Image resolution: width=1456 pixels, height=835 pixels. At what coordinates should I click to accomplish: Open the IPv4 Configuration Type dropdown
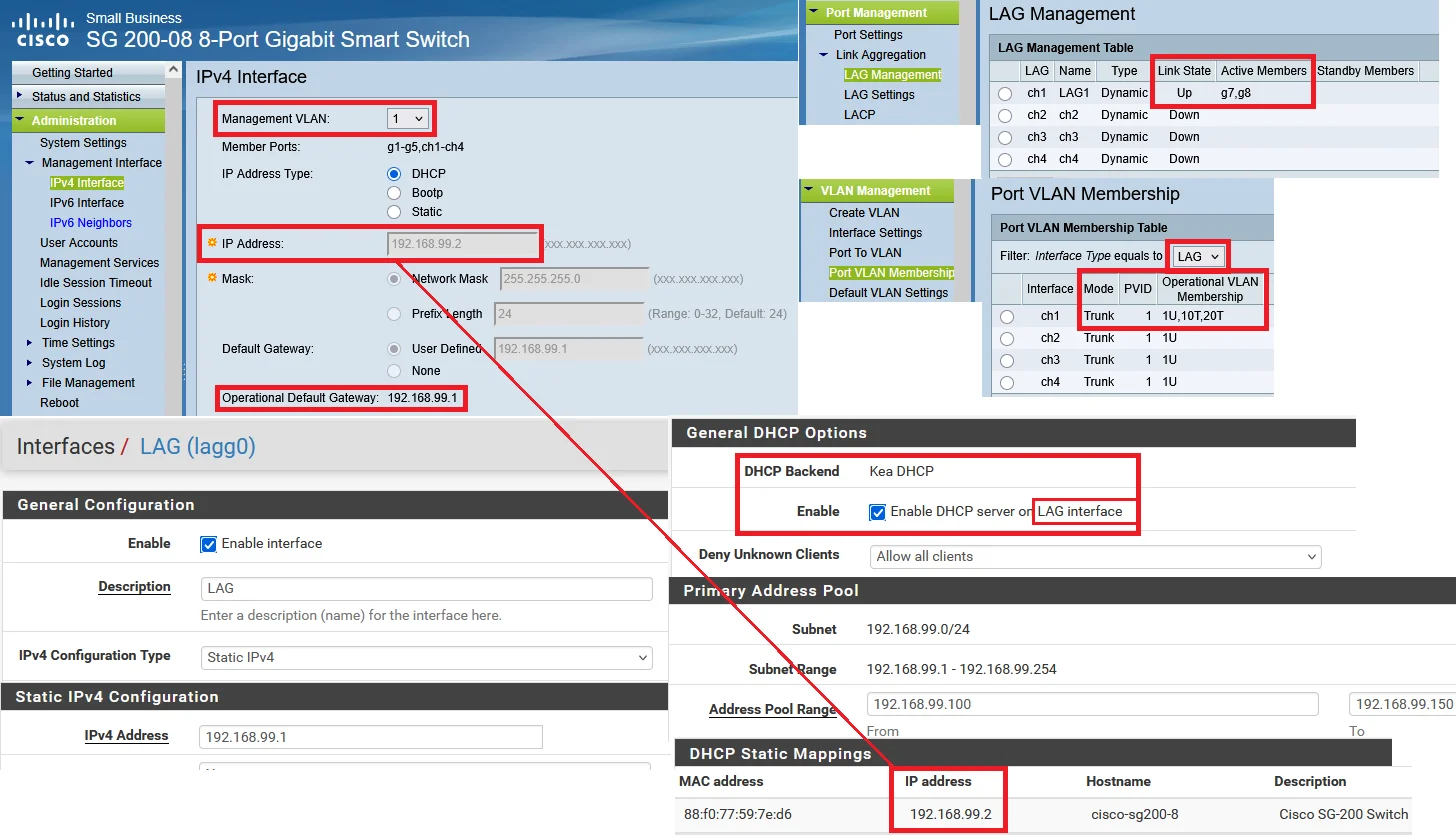click(x=427, y=658)
